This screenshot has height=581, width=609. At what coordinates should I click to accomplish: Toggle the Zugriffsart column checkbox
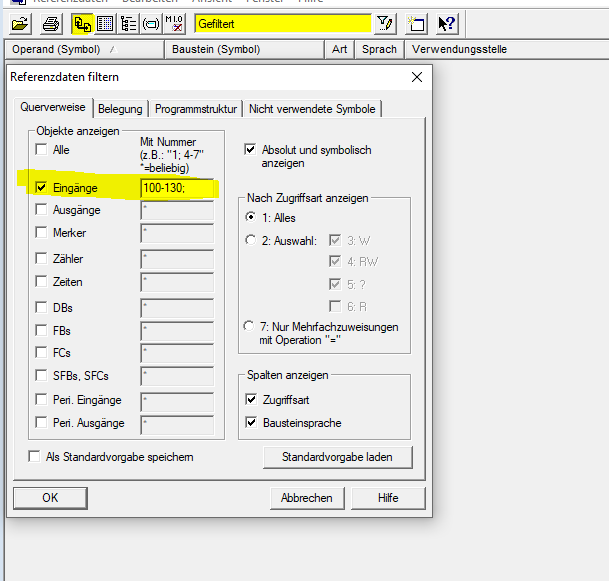click(251, 399)
